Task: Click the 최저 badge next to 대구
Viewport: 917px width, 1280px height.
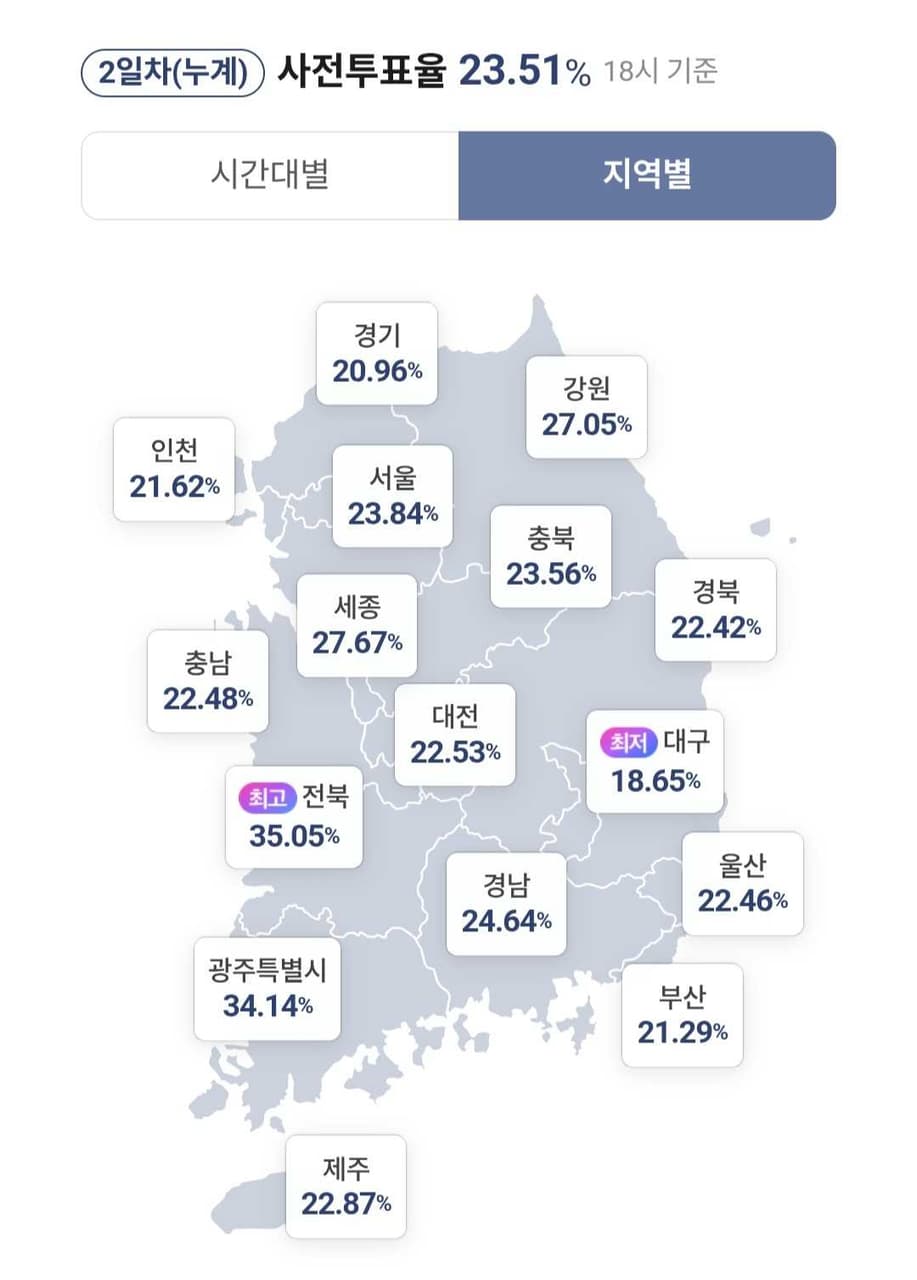Action: point(628,742)
